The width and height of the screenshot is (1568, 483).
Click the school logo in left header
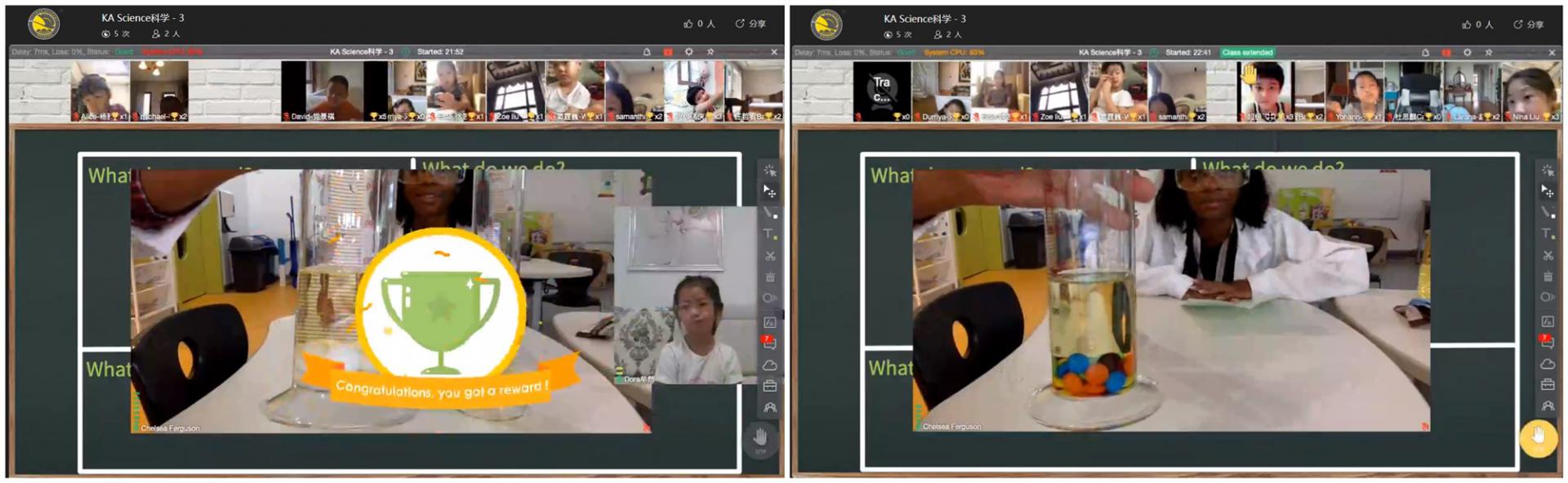click(43, 24)
